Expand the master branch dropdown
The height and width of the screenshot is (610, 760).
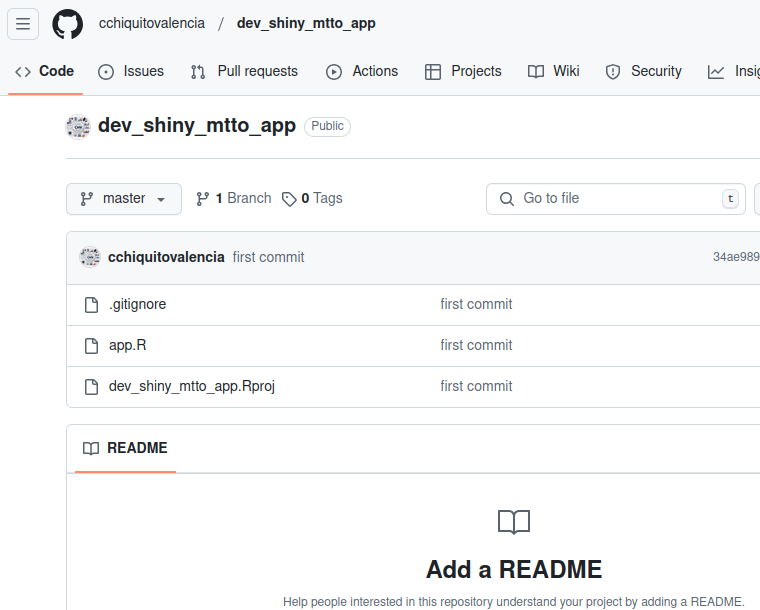(x=124, y=199)
